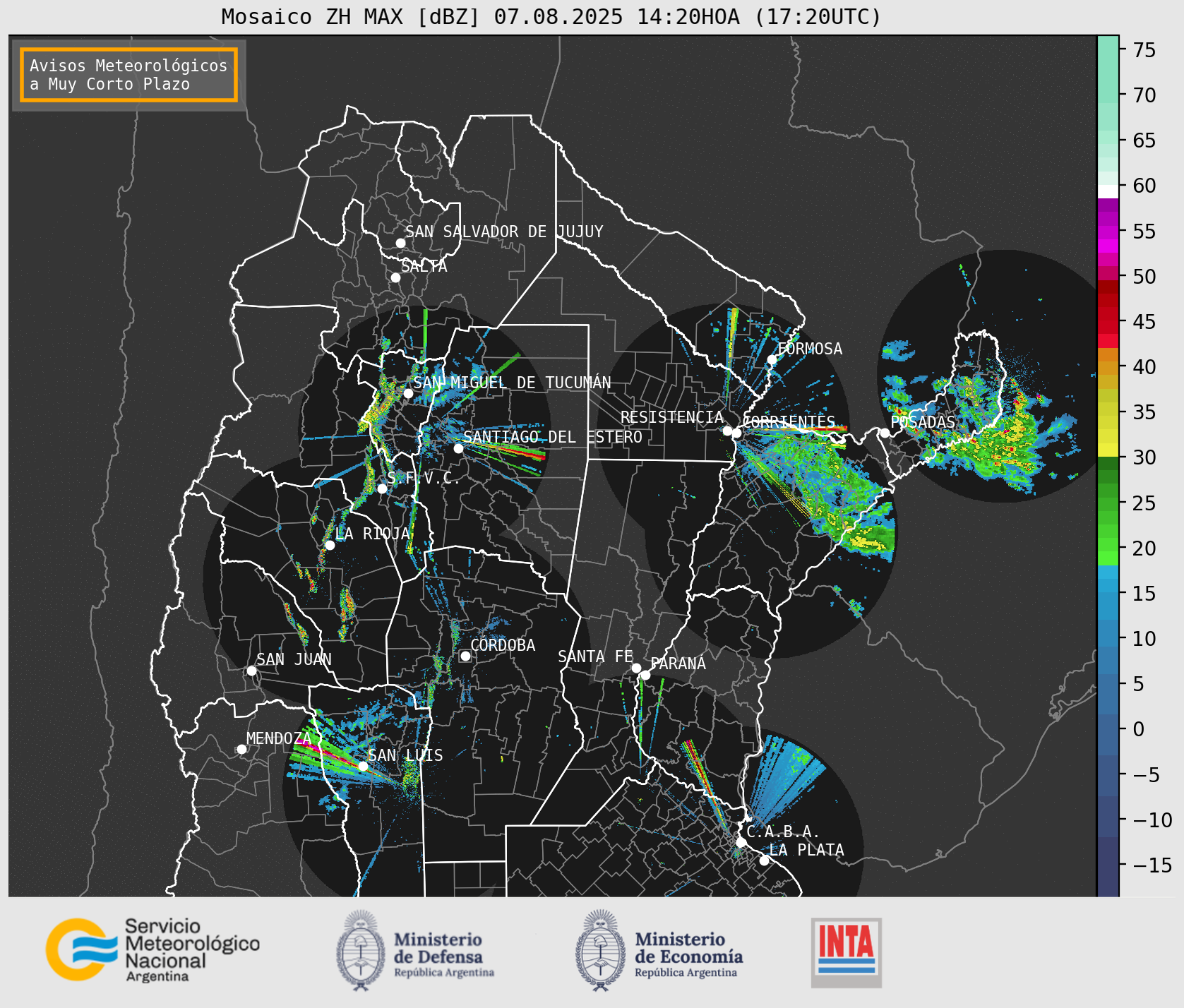
Task: Click the RESISTENCIA city label
Action: click(672, 417)
